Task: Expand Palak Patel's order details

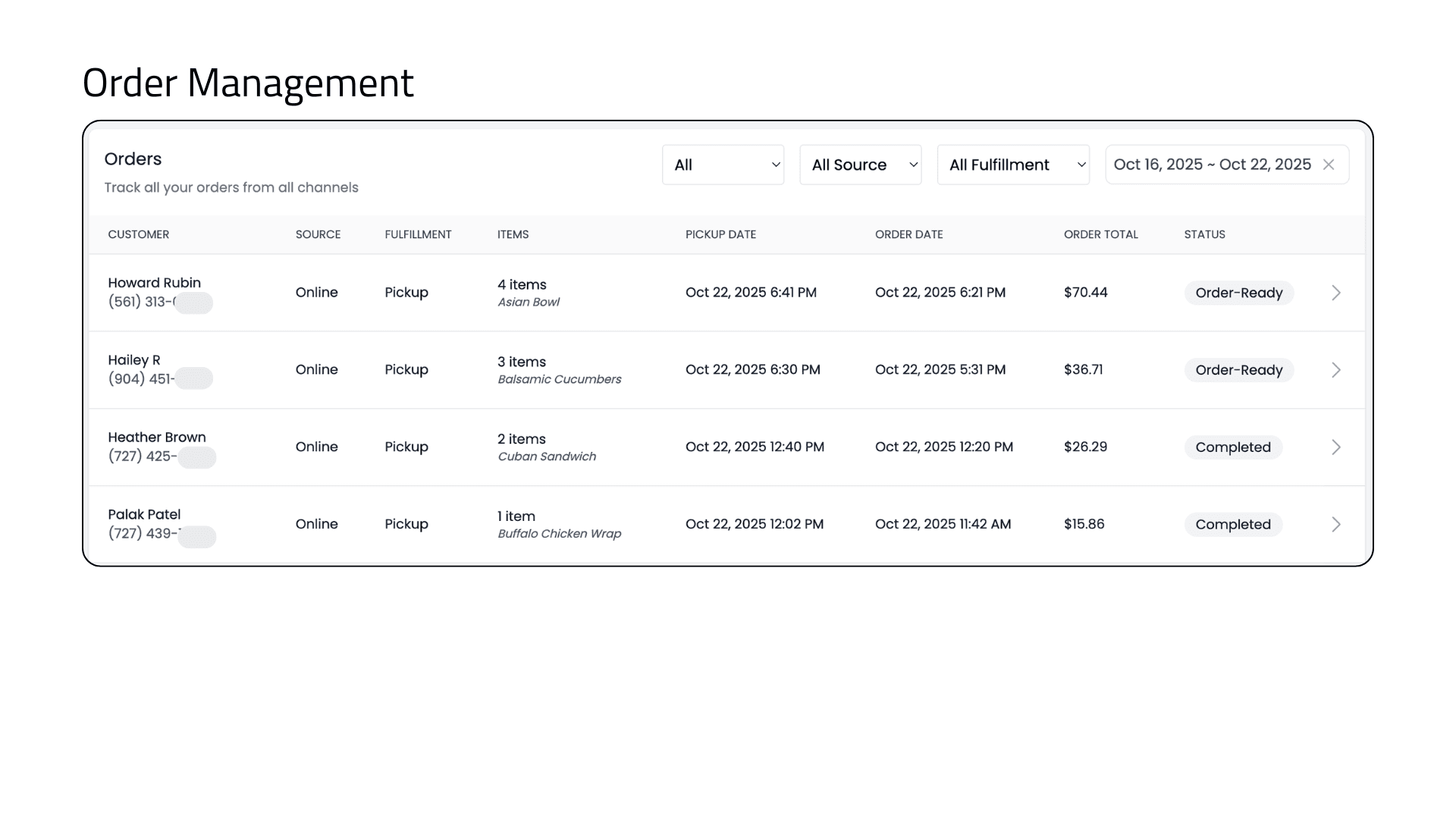Action: [x=1335, y=524]
